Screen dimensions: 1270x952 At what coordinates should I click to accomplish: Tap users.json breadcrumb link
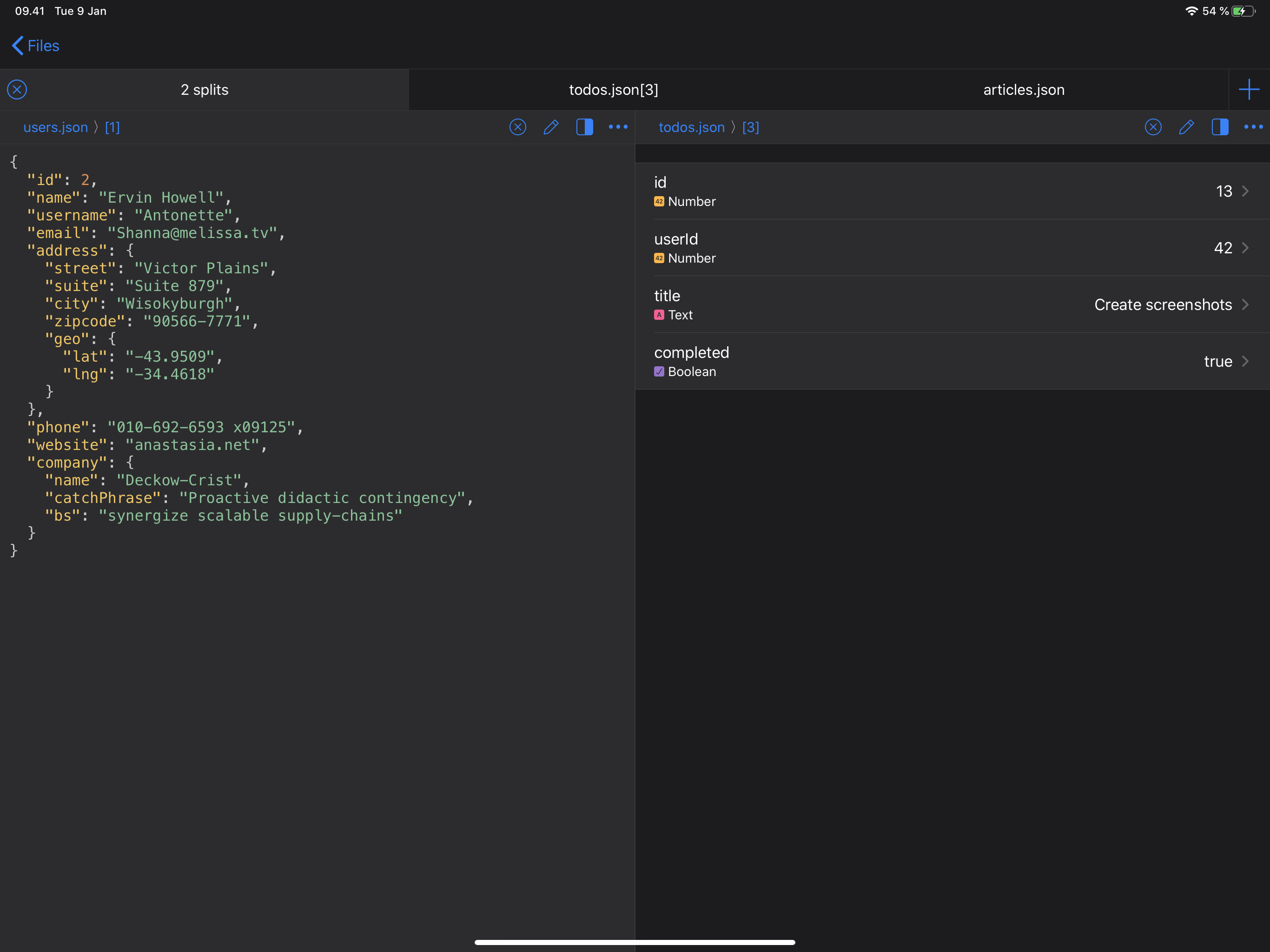[x=56, y=127]
